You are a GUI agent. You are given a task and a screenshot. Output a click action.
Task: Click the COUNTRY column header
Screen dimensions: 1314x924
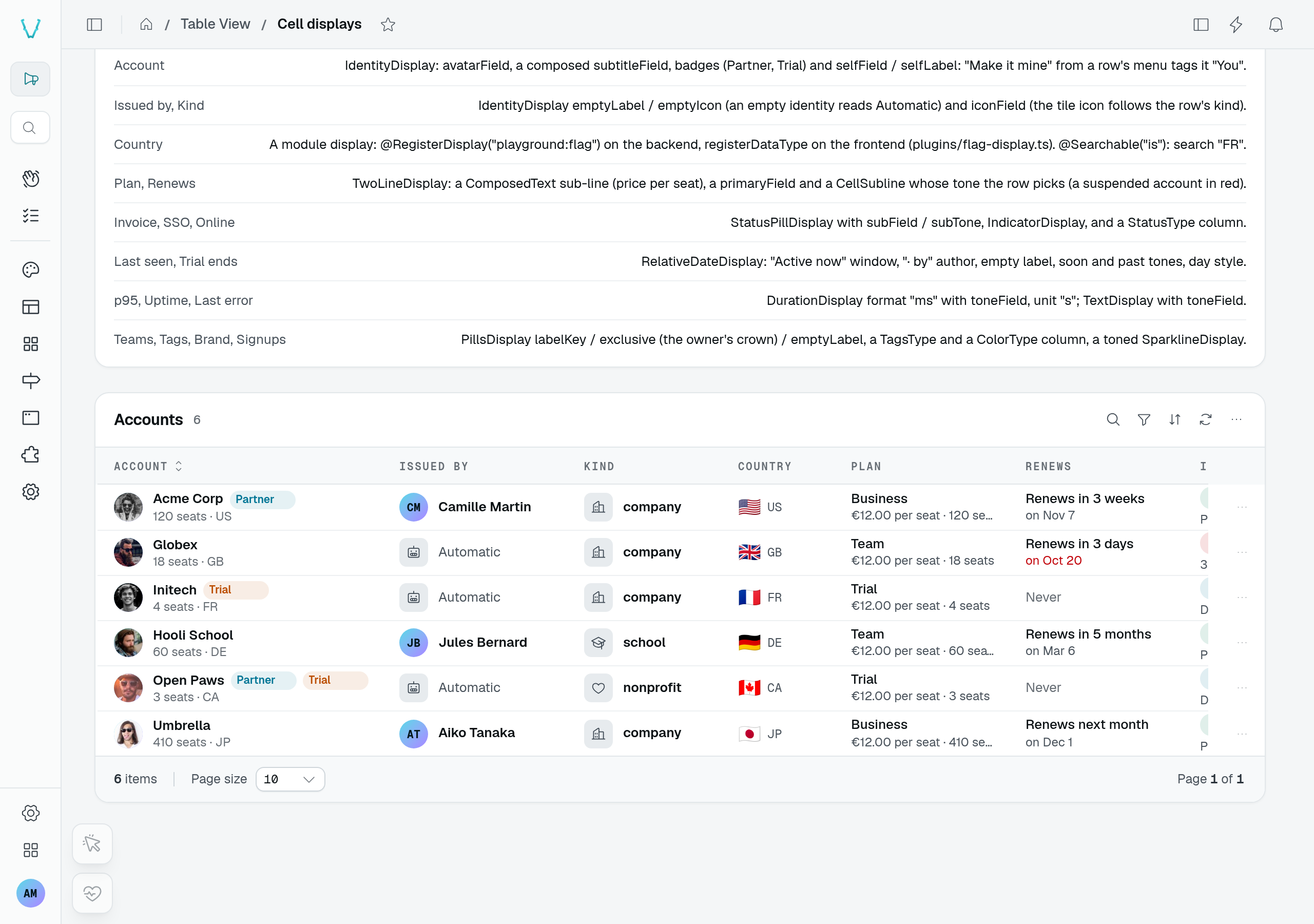(765, 466)
